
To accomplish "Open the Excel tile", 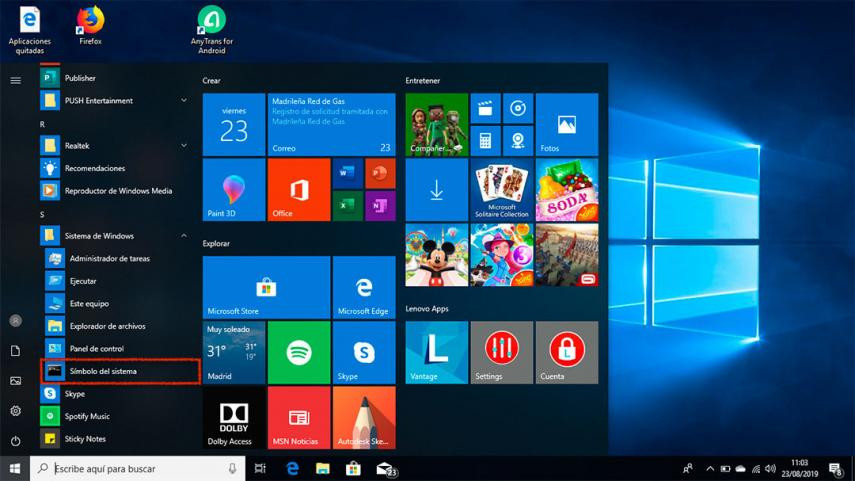I will coord(347,206).
